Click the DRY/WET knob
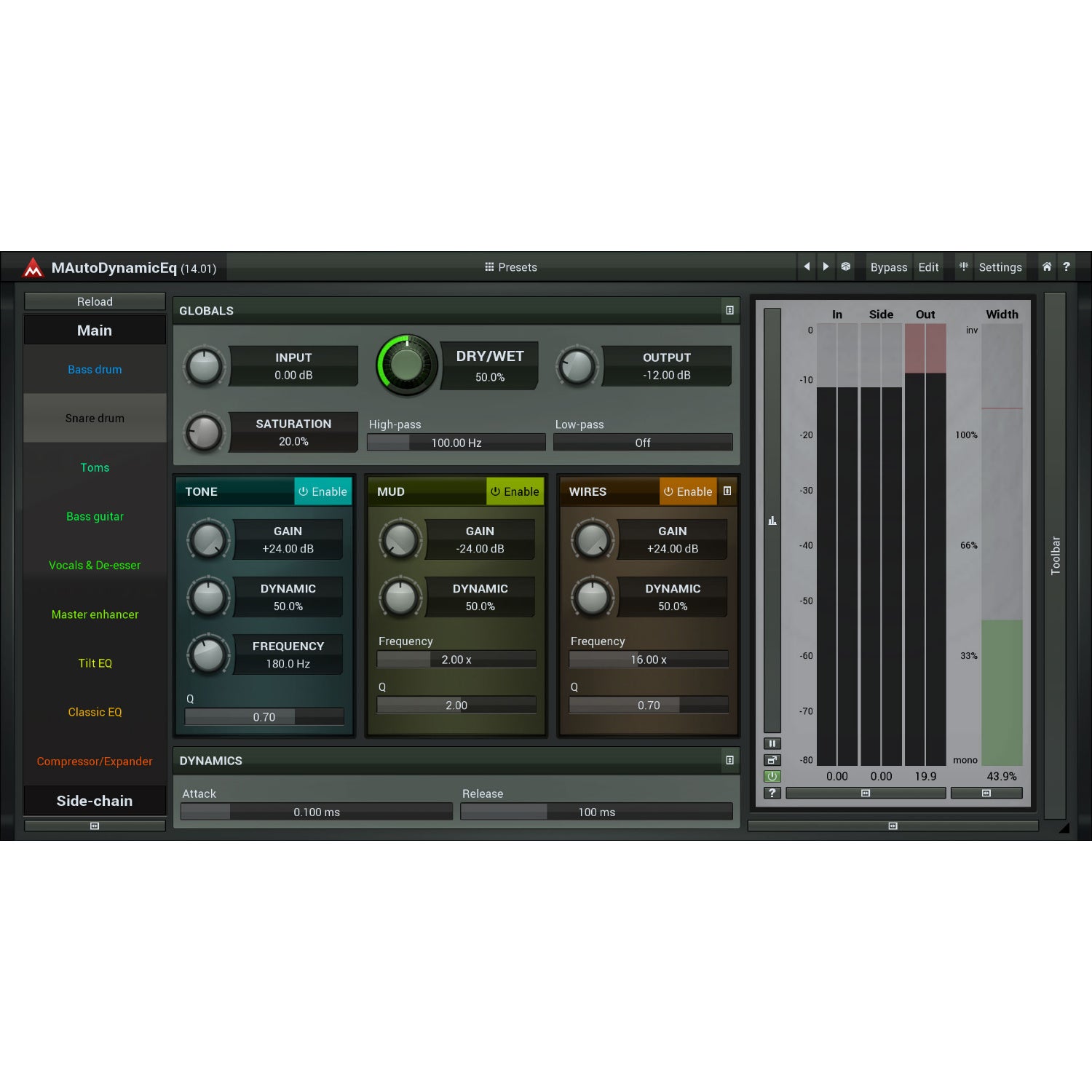Screen dimensions: 1092x1092 pos(407,365)
